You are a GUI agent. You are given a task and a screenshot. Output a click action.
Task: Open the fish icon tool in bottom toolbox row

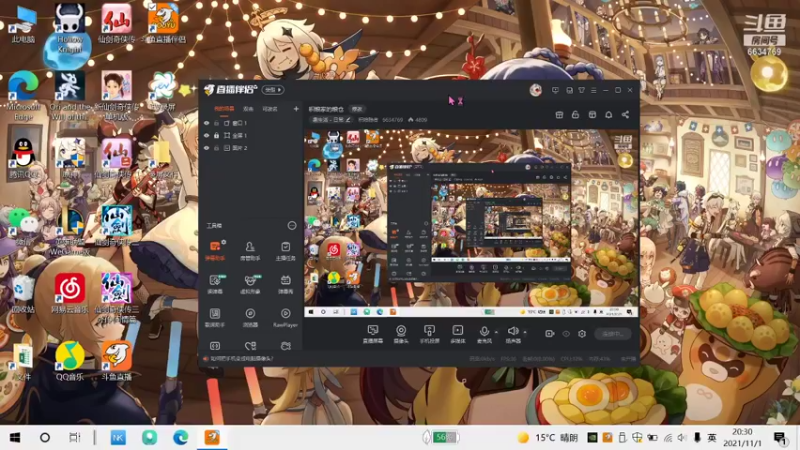pyautogui.click(x=285, y=346)
